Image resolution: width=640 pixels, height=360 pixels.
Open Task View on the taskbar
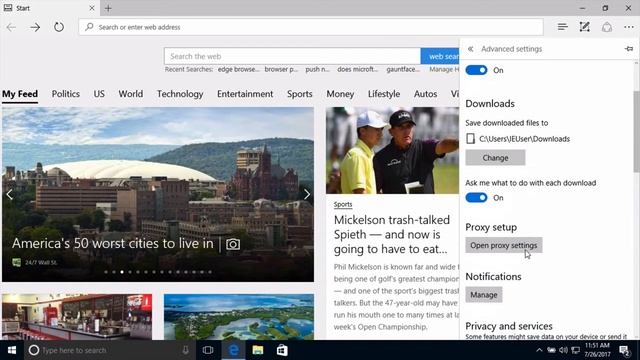tap(208, 350)
